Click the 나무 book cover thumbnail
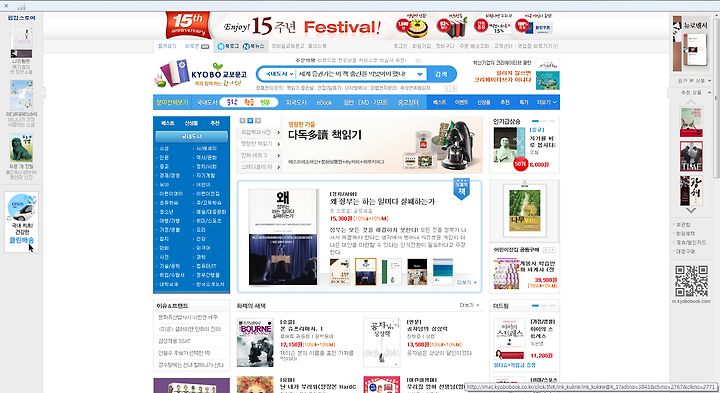The image size is (720, 393). 524,211
